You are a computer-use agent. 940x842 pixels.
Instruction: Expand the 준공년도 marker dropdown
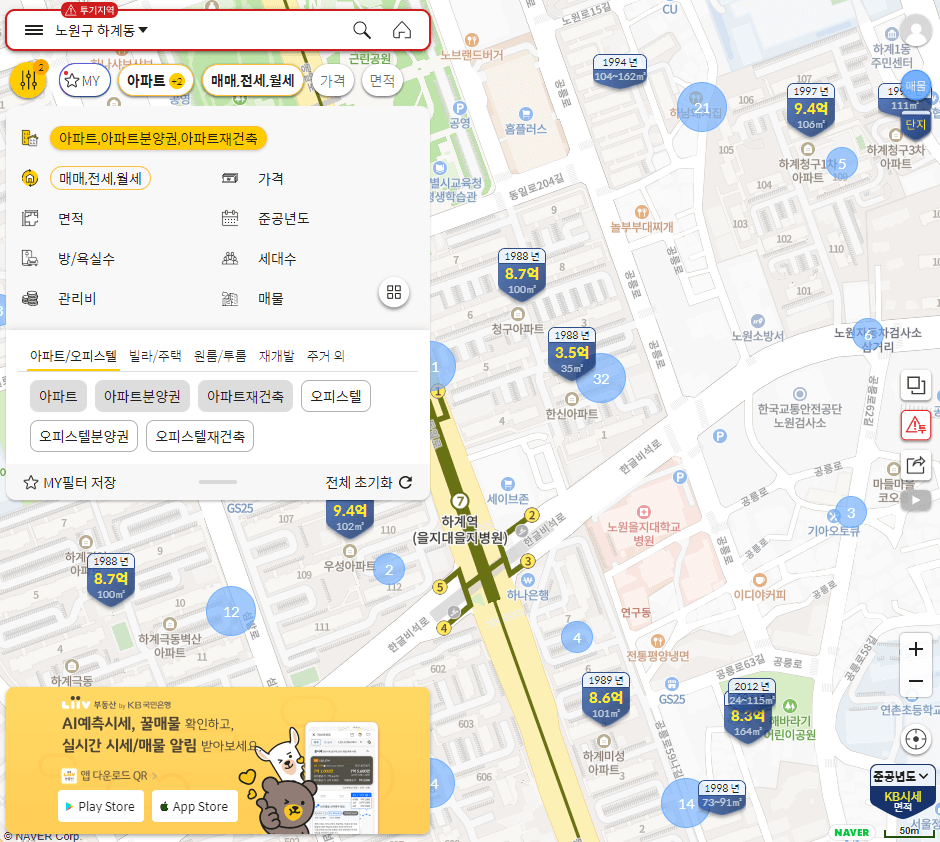click(x=899, y=775)
